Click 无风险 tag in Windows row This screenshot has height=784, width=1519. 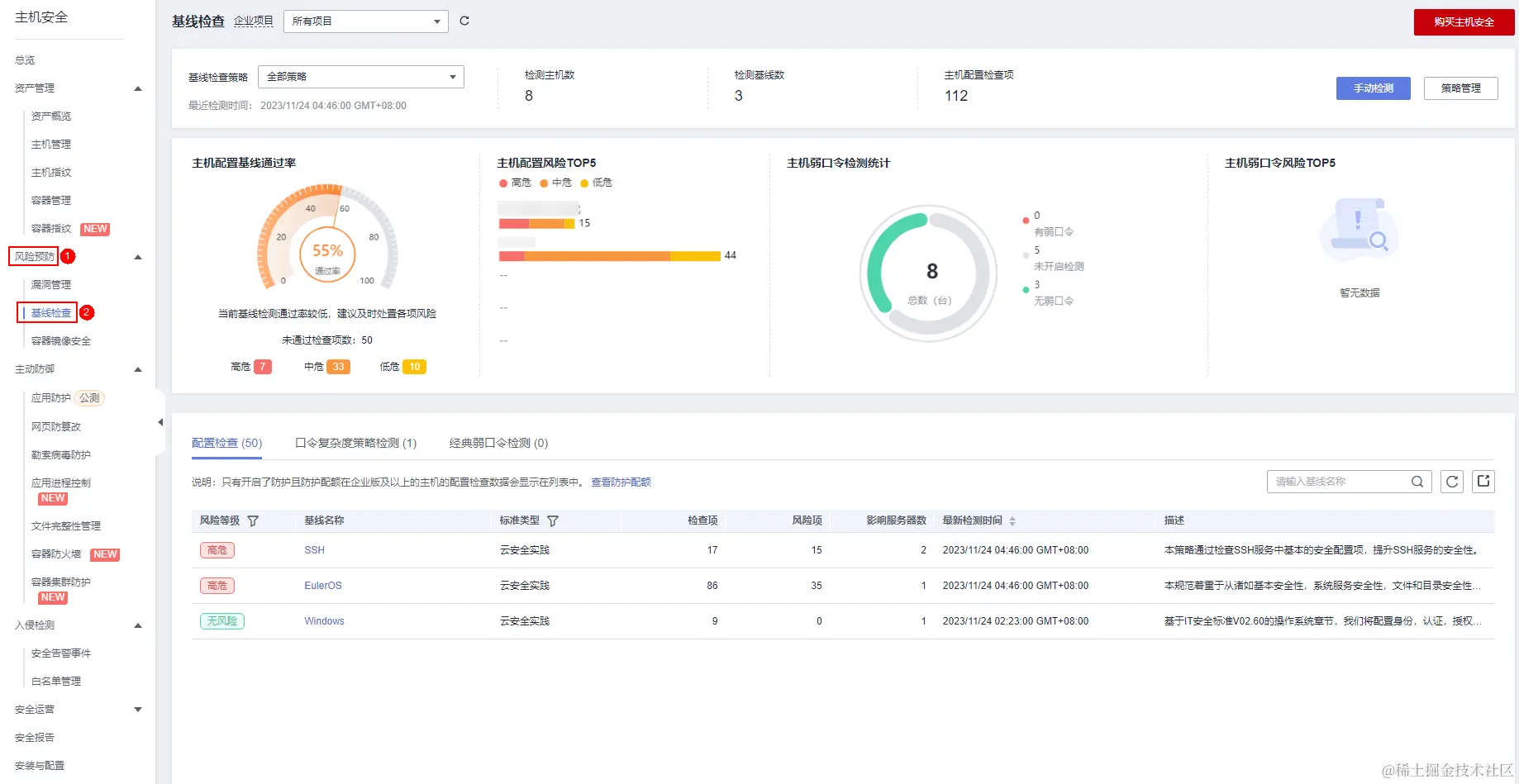(x=222, y=621)
